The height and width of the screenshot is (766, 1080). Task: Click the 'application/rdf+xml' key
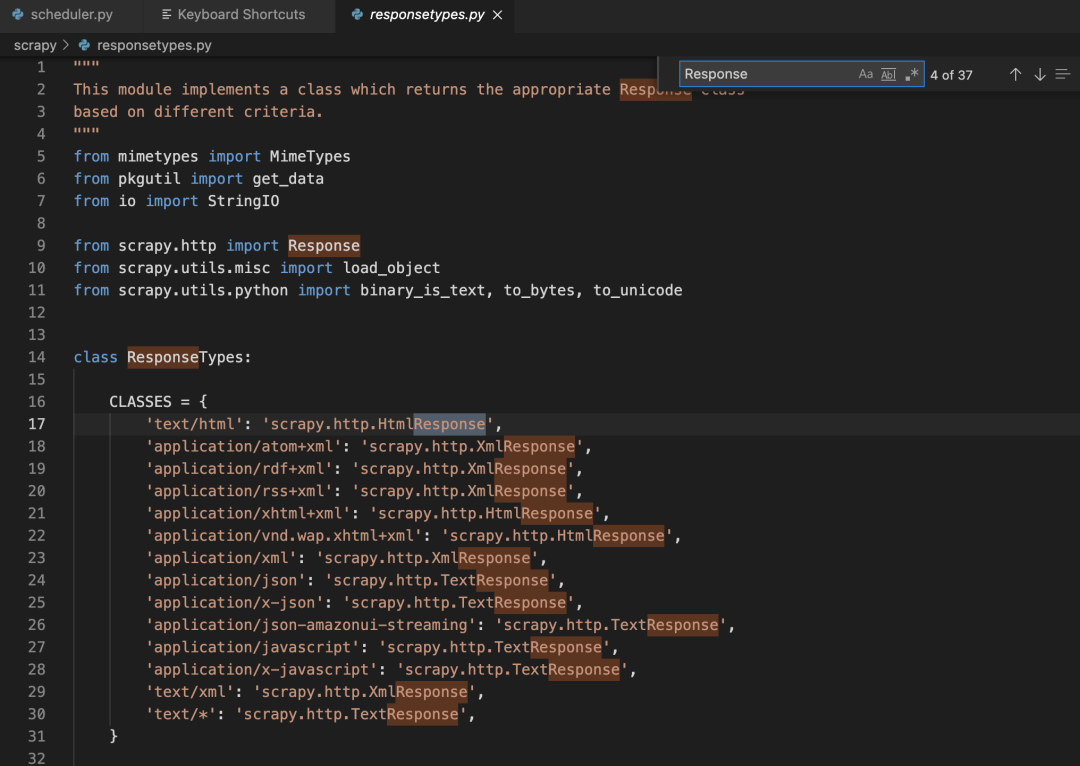pyautogui.click(x=239, y=469)
